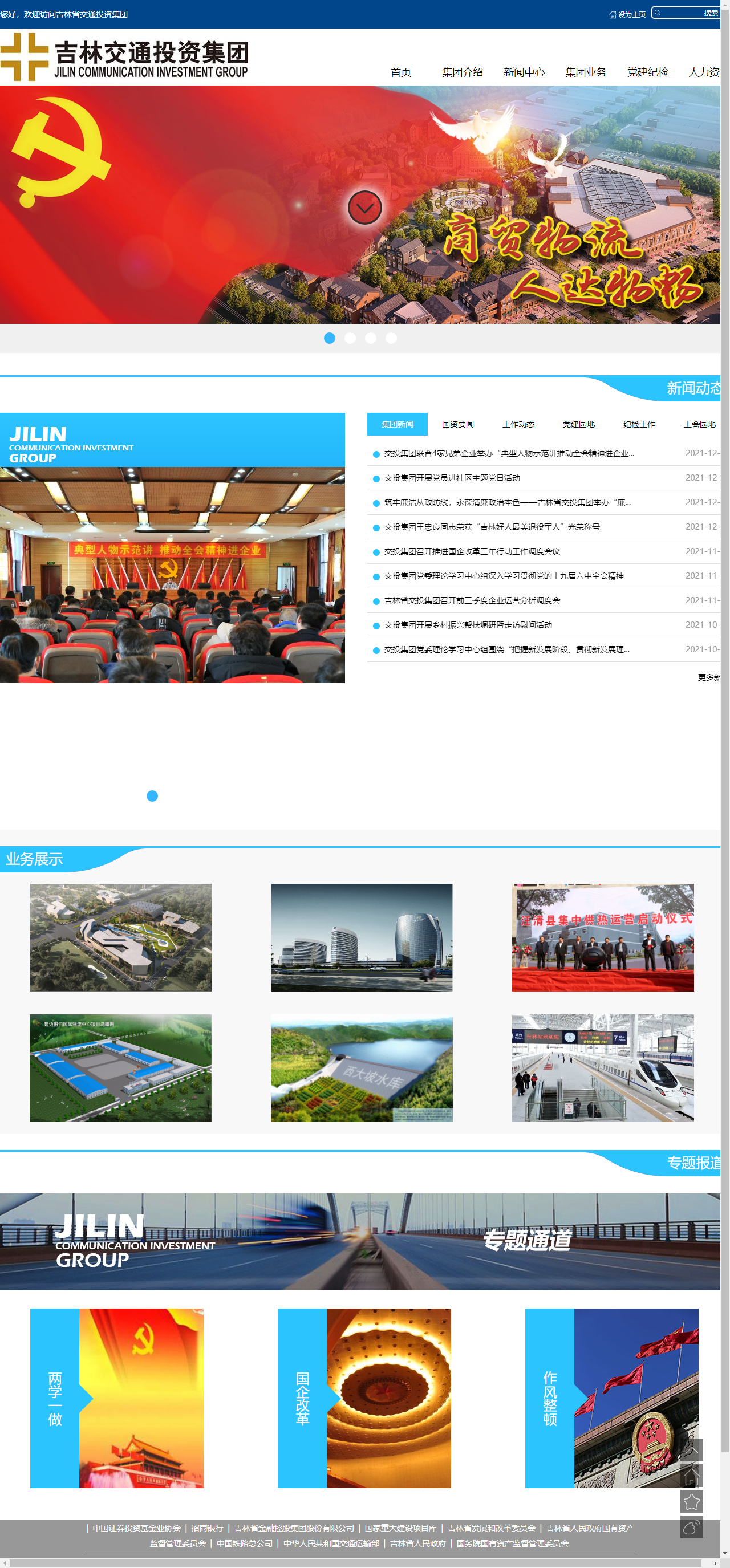Click the vertical scrollbar down arrow
Viewport: 730px width, 1568px height.
tap(725, 1554)
